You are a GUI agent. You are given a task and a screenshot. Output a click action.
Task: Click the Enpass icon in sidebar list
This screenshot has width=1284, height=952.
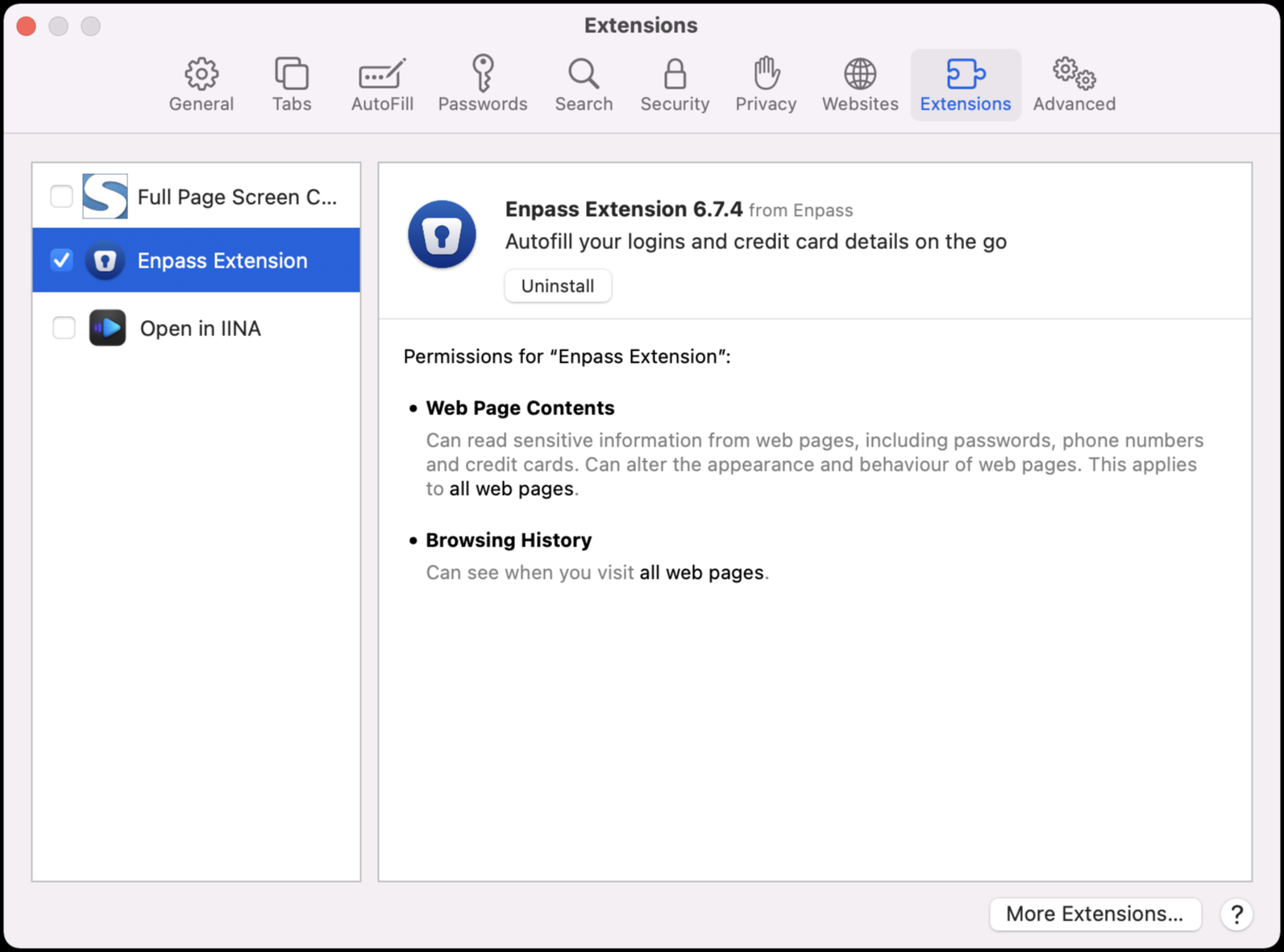coord(105,260)
